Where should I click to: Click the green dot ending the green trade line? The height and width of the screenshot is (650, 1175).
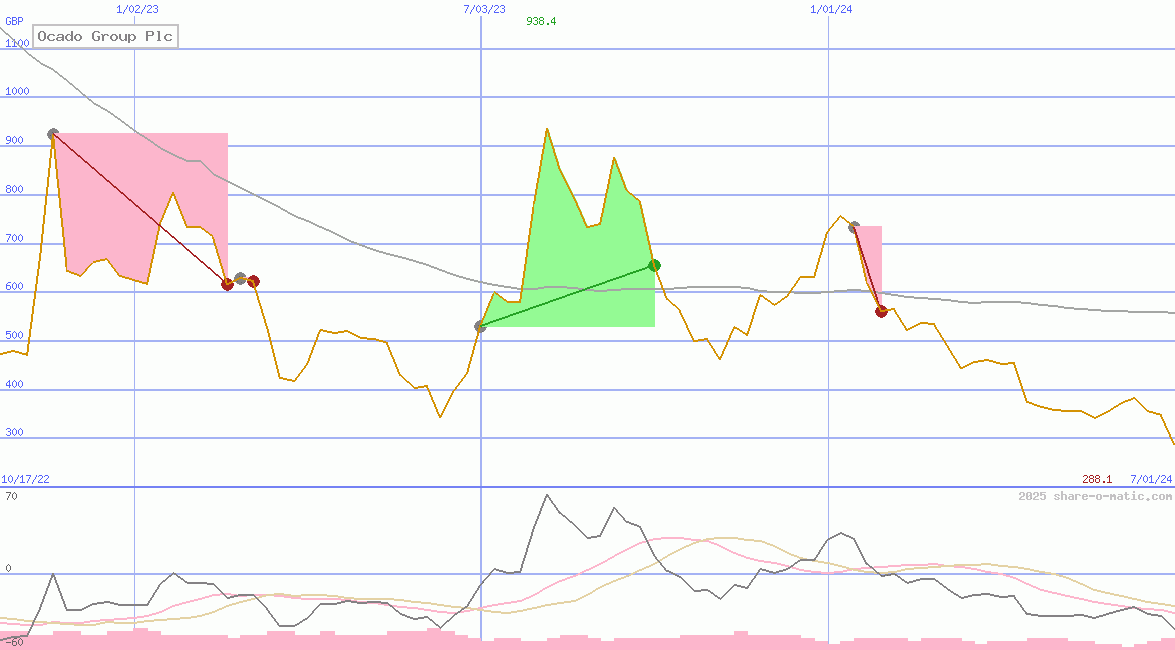click(x=654, y=265)
